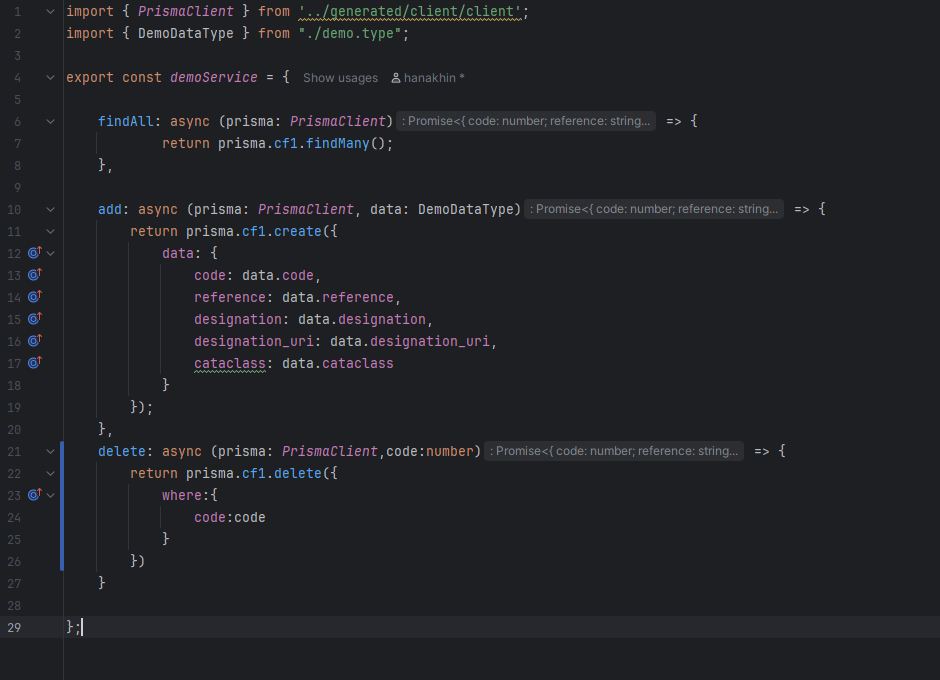Click the gutter icon beside the reference property
Viewport: 940px width, 680px height.
[x=34, y=297]
